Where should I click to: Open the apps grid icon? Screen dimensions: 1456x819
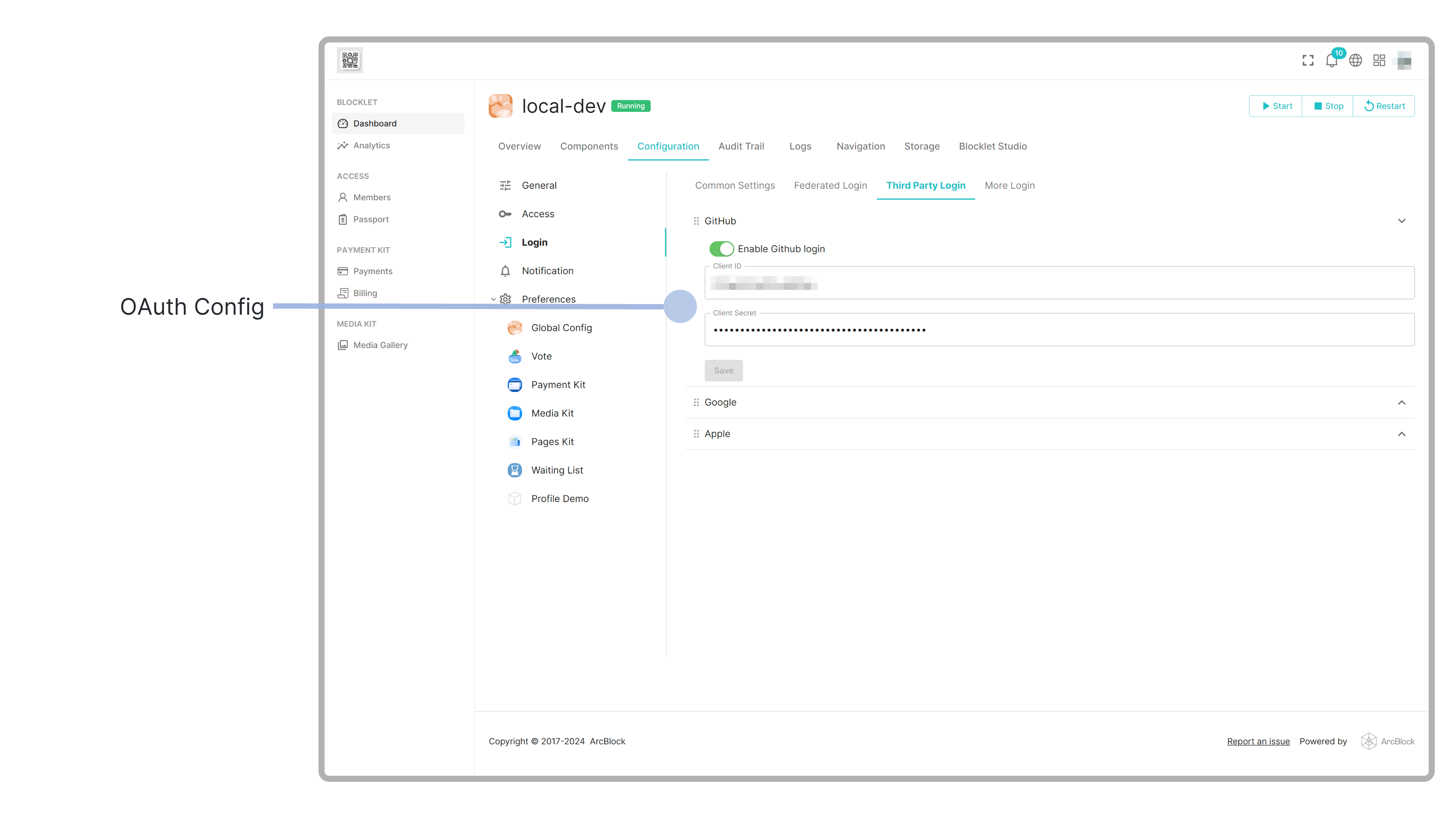click(x=1379, y=61)
